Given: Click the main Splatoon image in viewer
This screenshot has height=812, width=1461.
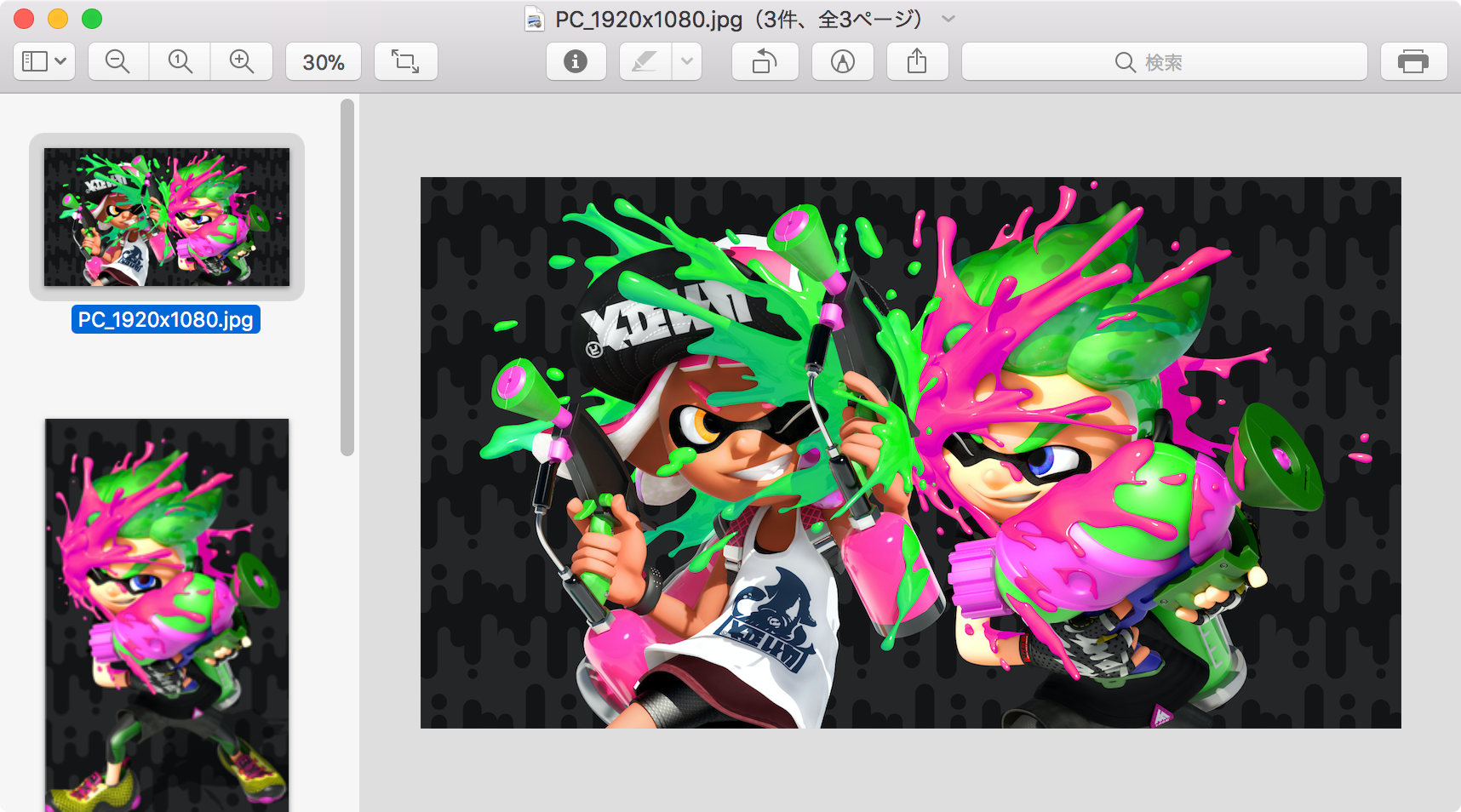Looking at the screenshot, I should coord(911,453).
